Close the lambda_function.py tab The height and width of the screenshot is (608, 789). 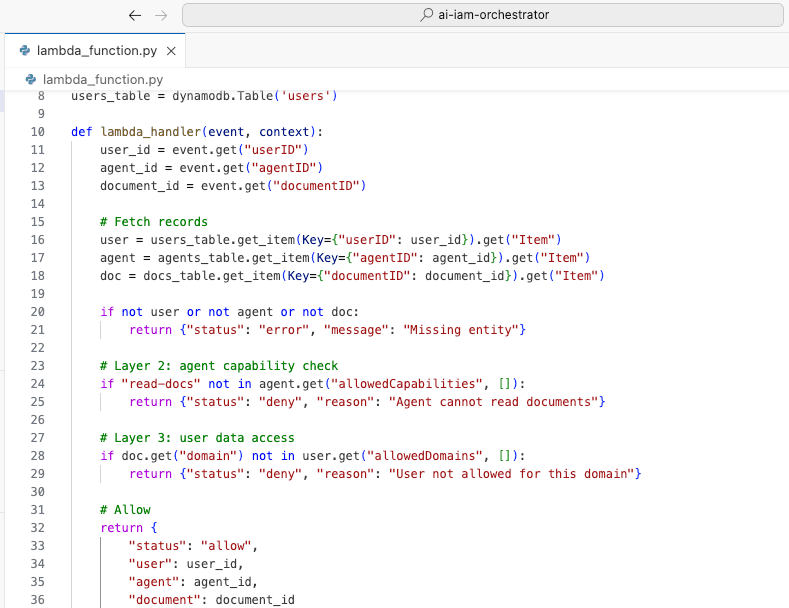(x=171, y=51)
